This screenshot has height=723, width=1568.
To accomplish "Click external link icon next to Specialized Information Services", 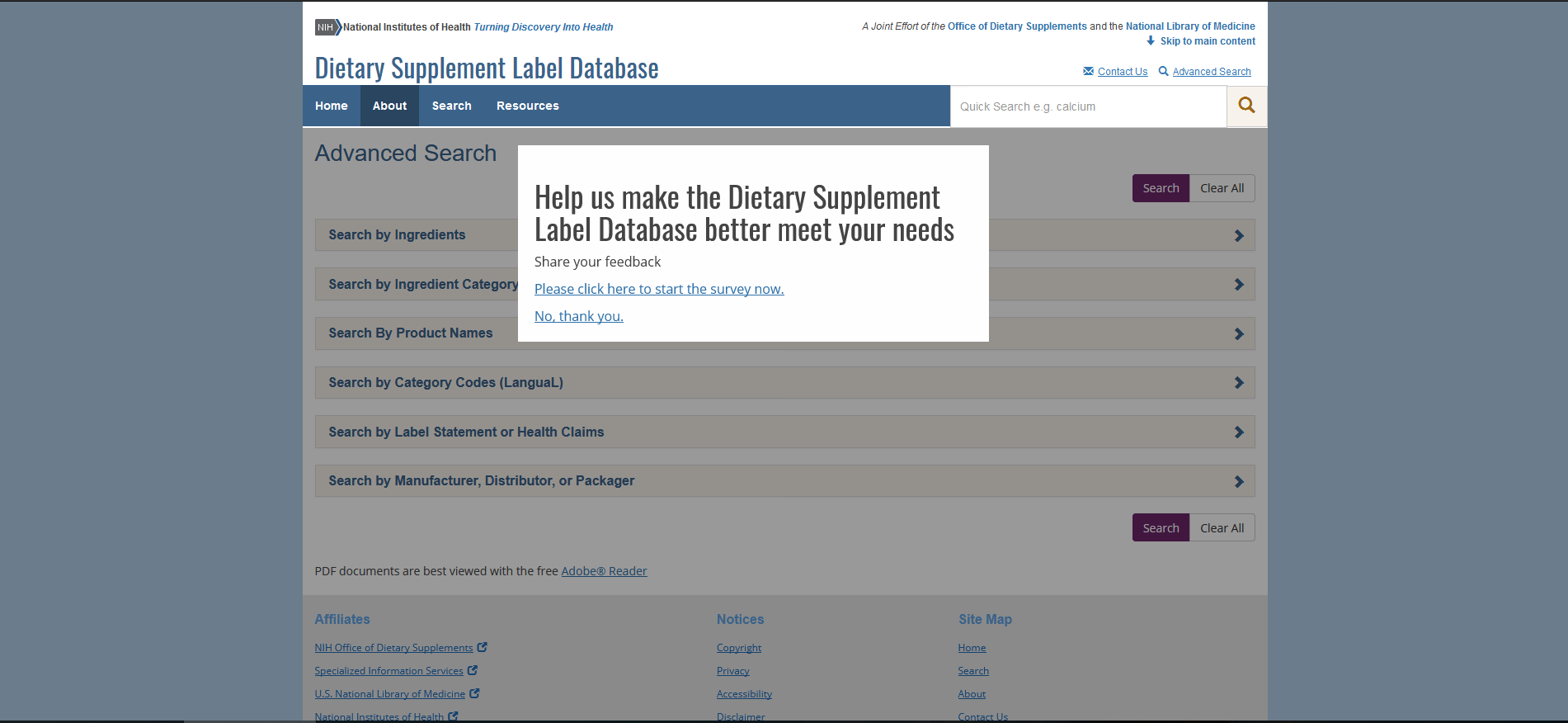I will point(473,670).
